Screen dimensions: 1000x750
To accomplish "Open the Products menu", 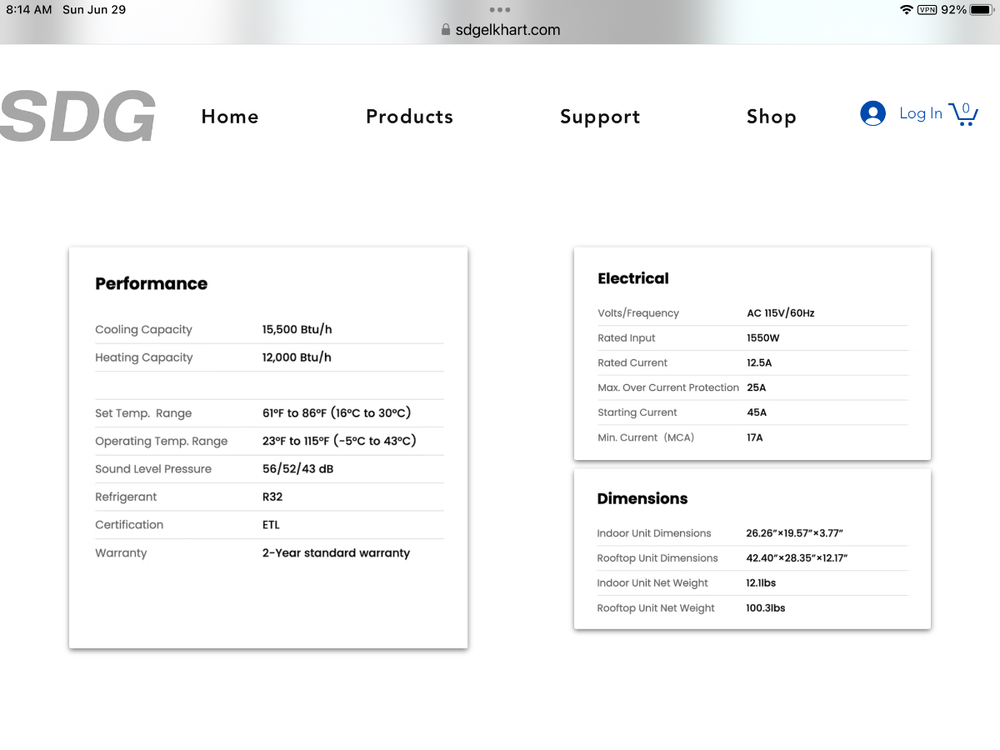I will (x=409, y=117).
